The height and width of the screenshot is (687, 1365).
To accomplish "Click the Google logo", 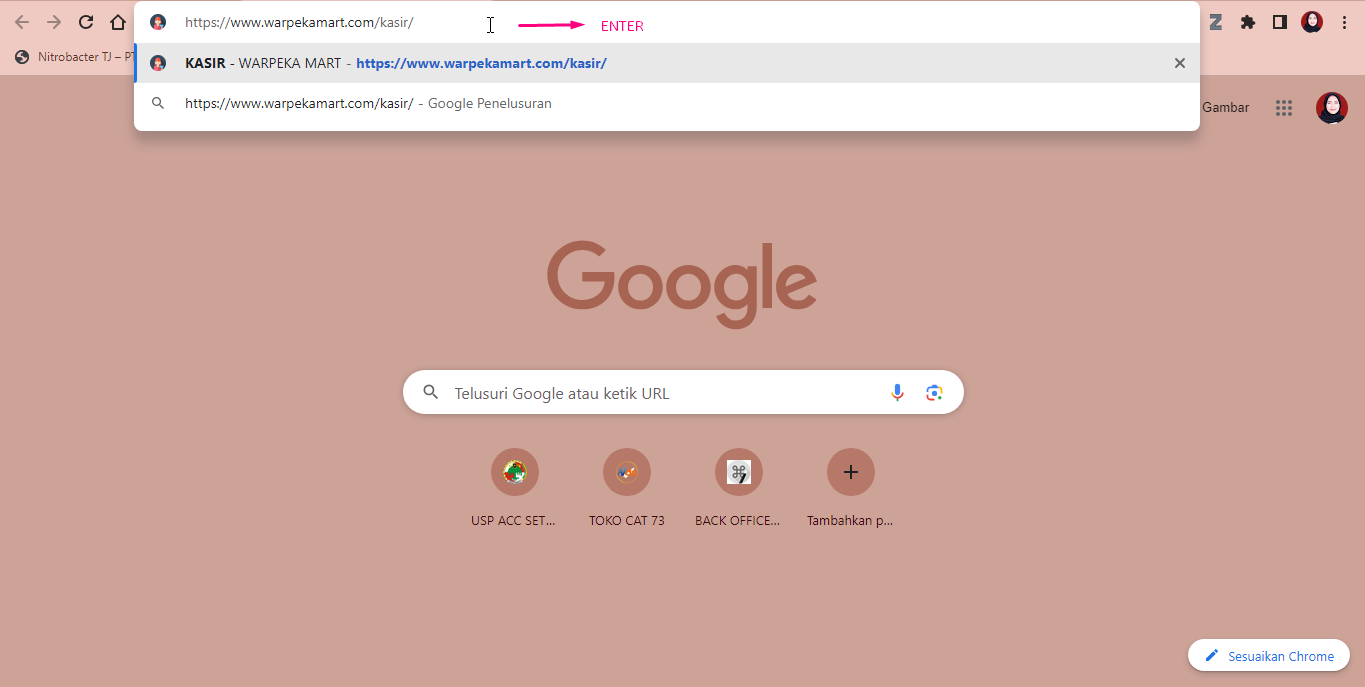I will pos(682,285).
